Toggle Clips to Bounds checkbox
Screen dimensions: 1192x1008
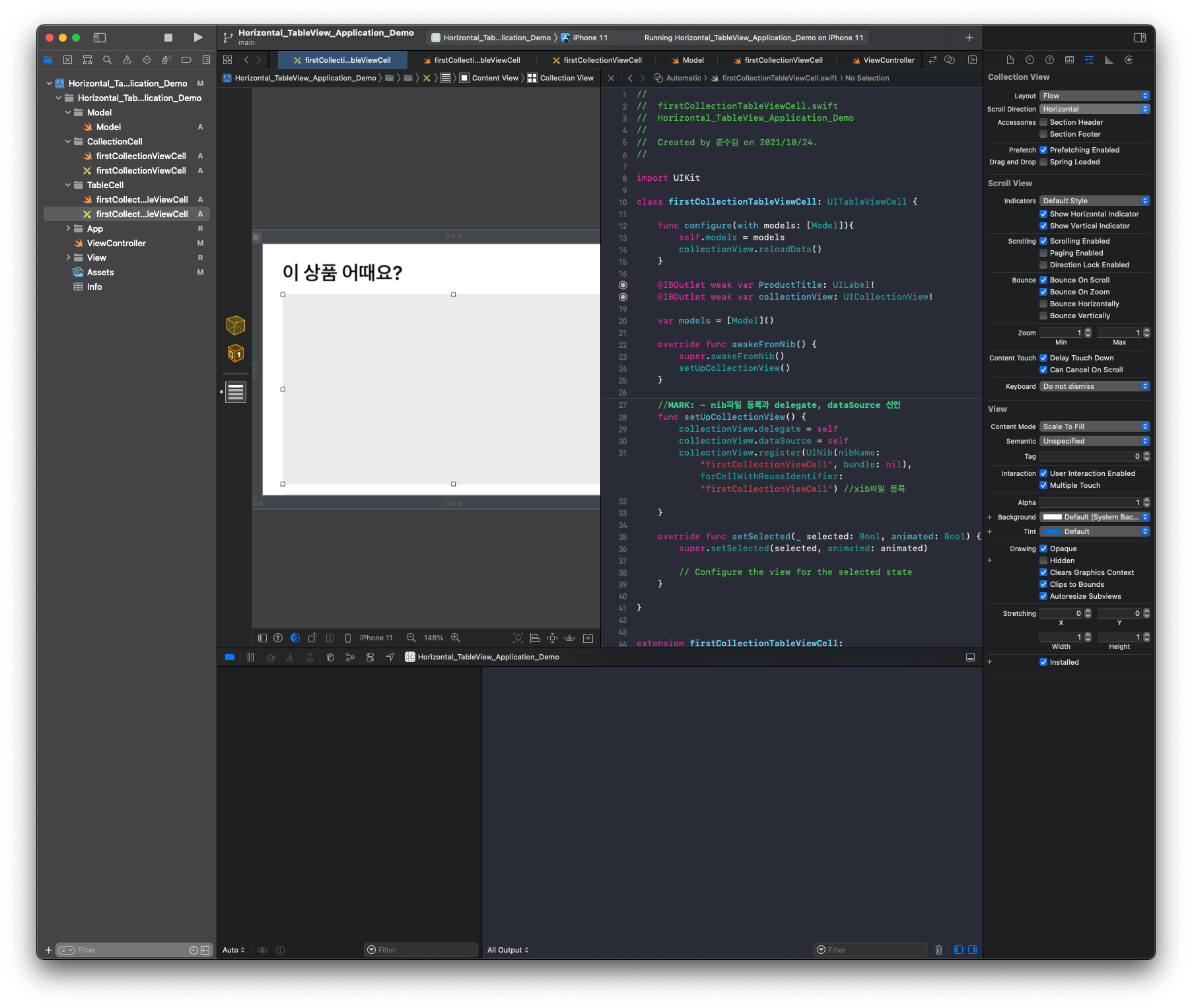click(1043, 584)
